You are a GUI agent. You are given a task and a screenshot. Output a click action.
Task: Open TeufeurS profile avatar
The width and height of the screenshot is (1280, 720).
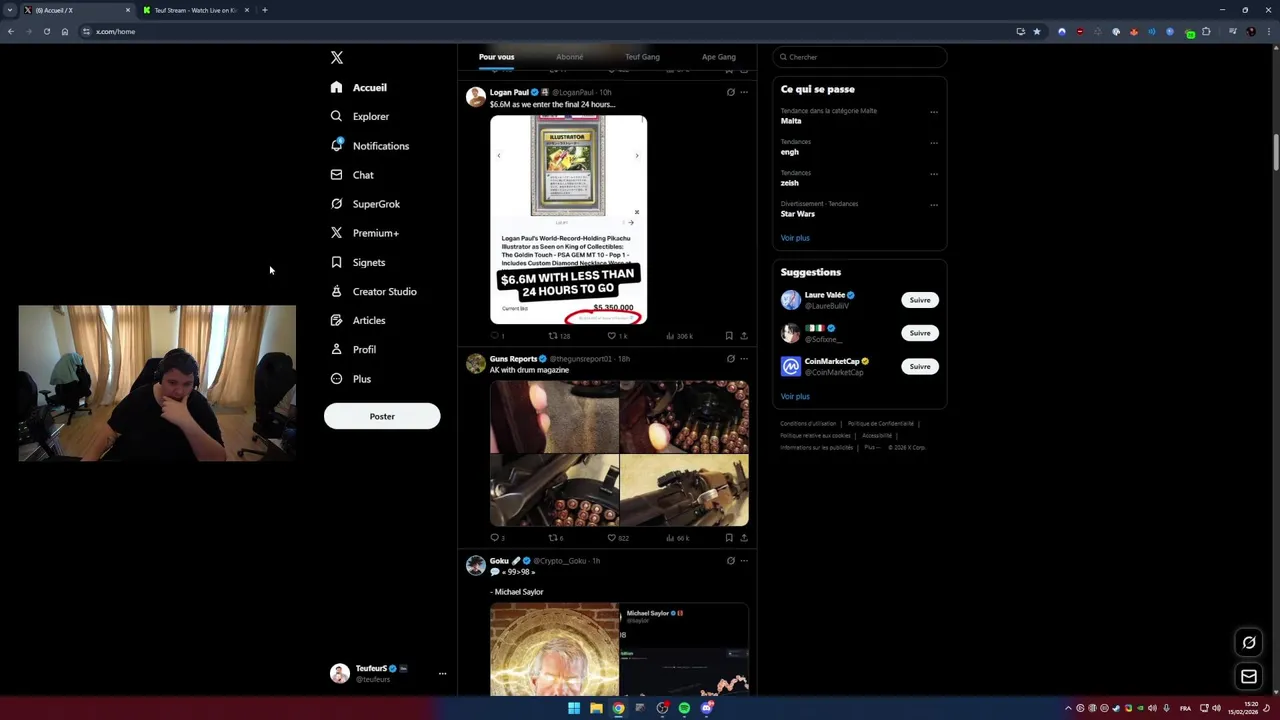pos(340,674)
